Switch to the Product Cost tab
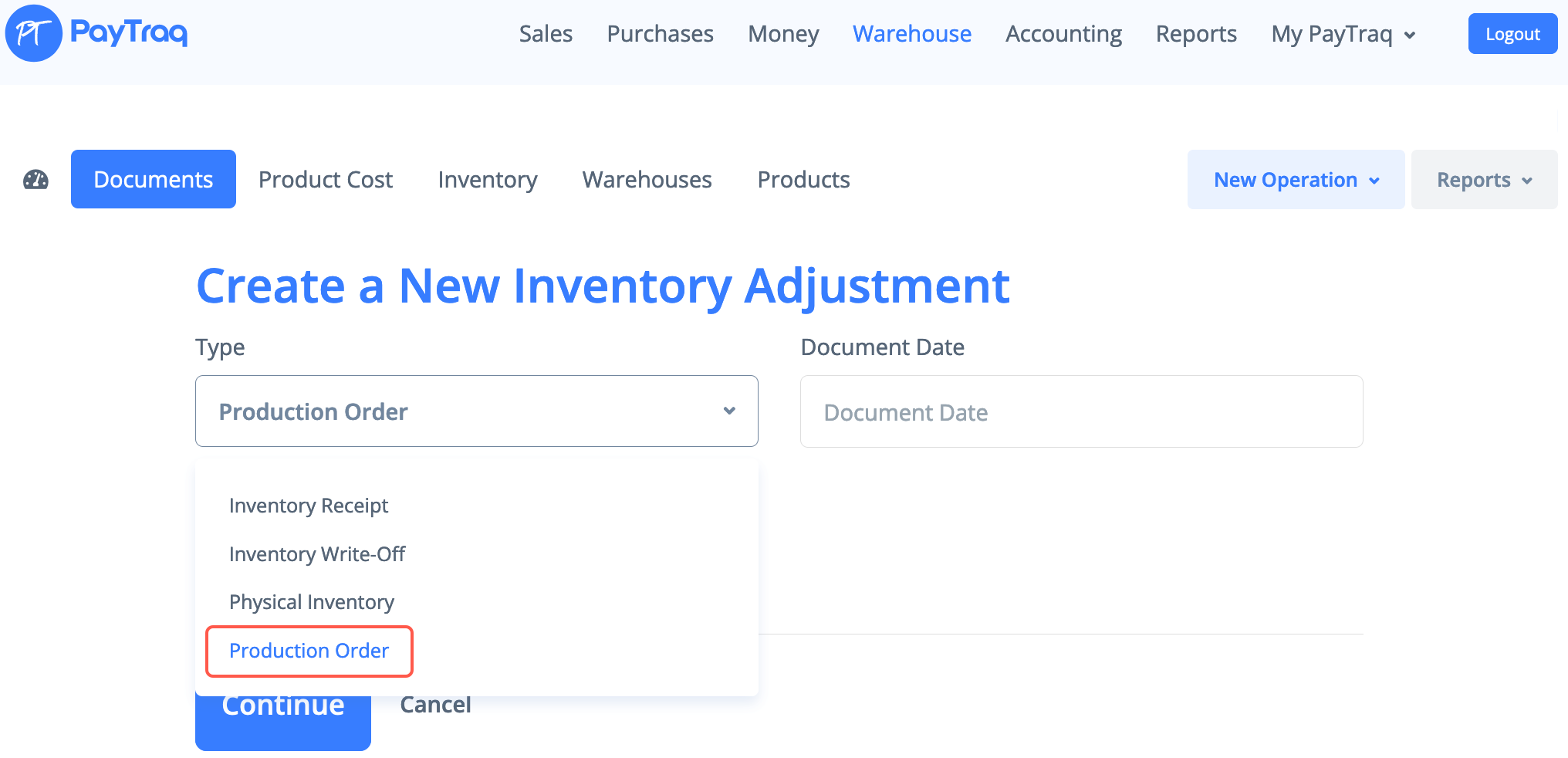1568x758 pixels. tap(325, 180)
